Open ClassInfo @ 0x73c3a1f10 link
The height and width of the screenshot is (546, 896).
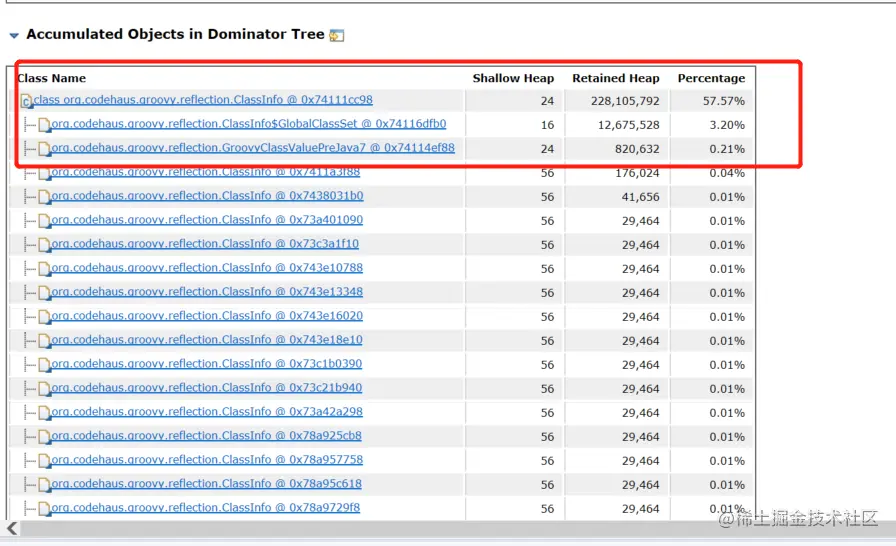(x=205, y=244)
